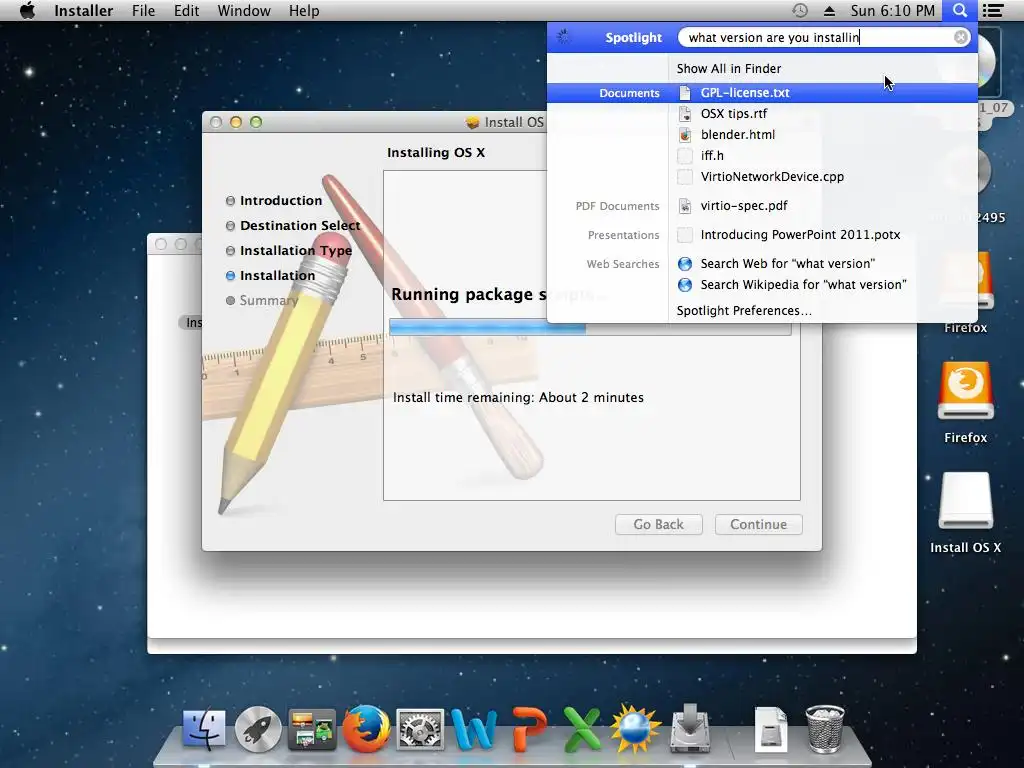Open the Trash in the Dock
This screenshot has width=1024, height=768.
tap(825, 729)
